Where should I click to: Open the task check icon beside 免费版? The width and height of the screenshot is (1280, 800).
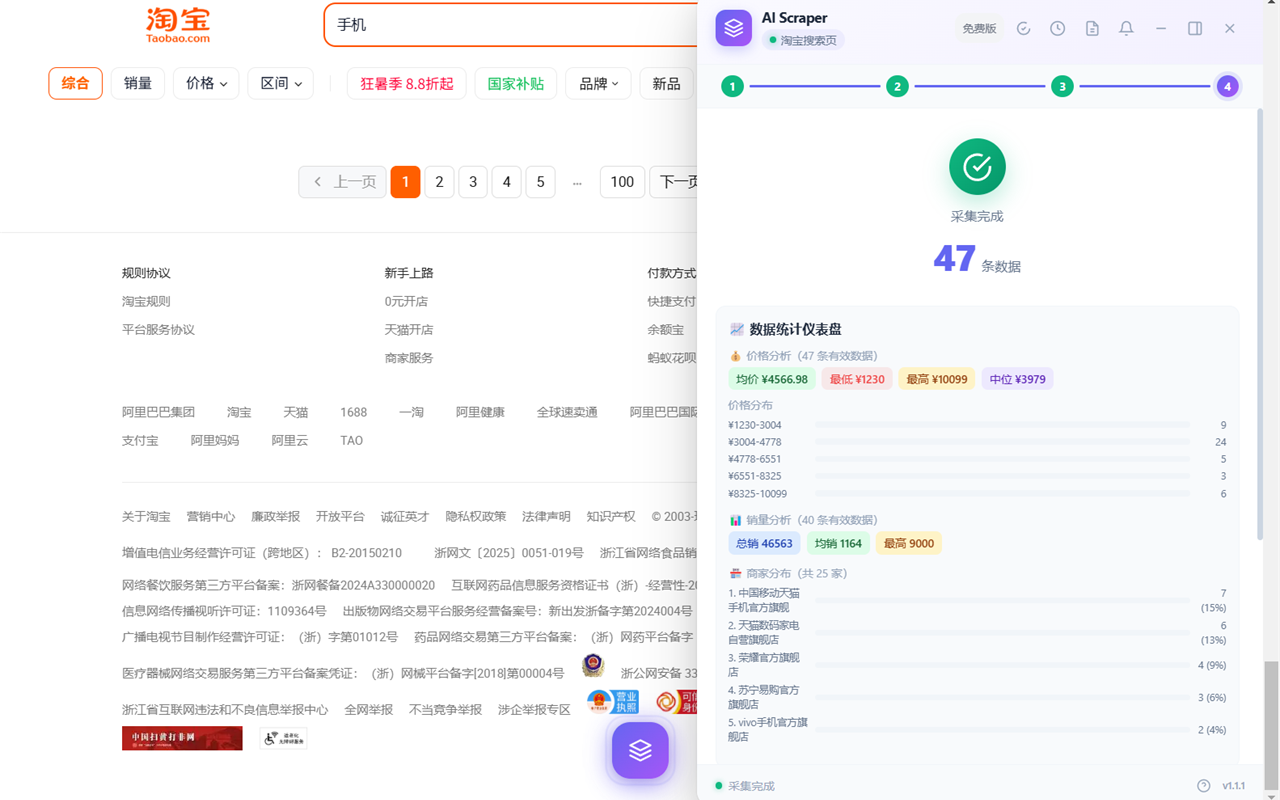(1023, 29)
